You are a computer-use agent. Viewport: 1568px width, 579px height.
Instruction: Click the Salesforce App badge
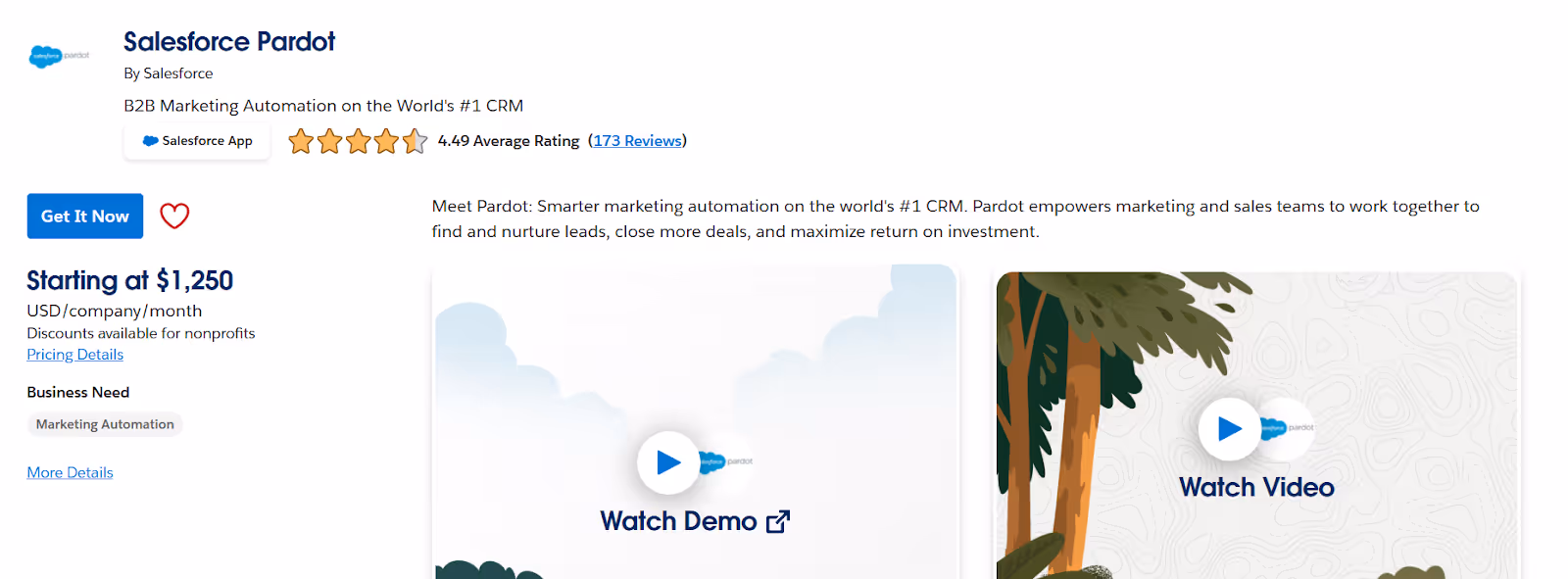(x=197, y=141)
